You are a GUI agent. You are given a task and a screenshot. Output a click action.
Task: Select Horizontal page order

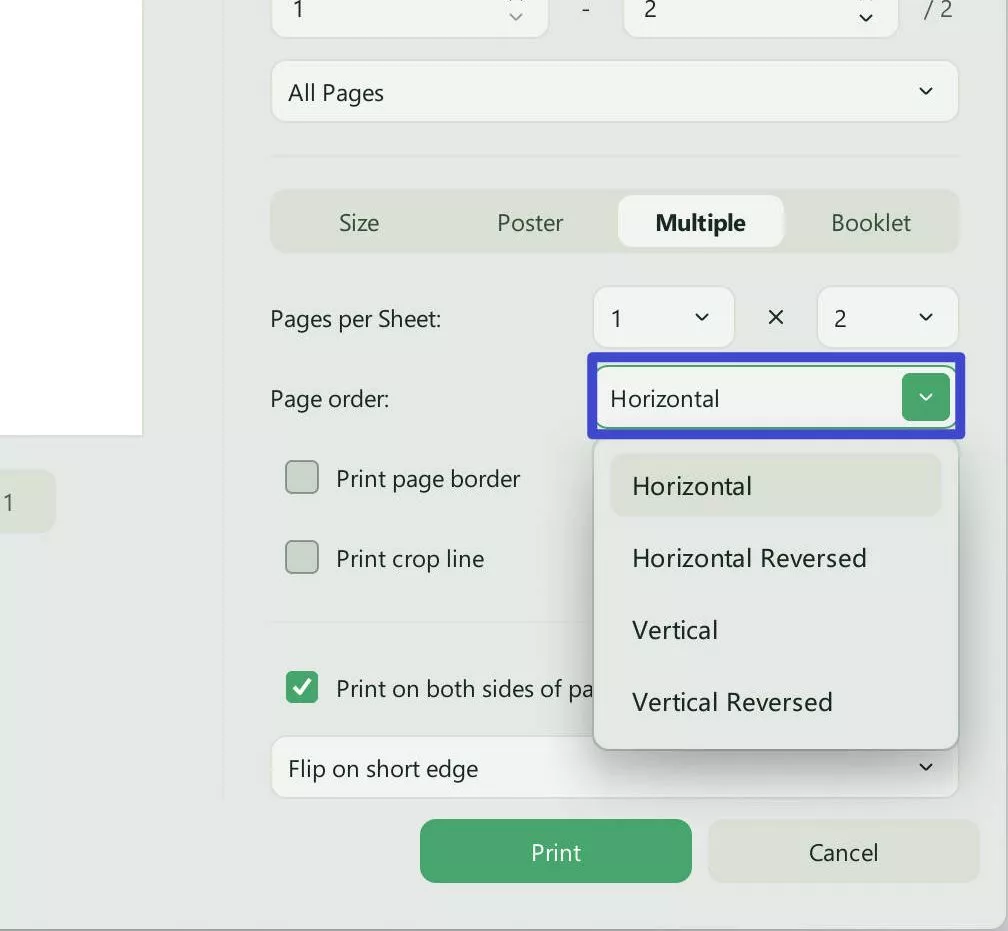(x=691, y=486)
